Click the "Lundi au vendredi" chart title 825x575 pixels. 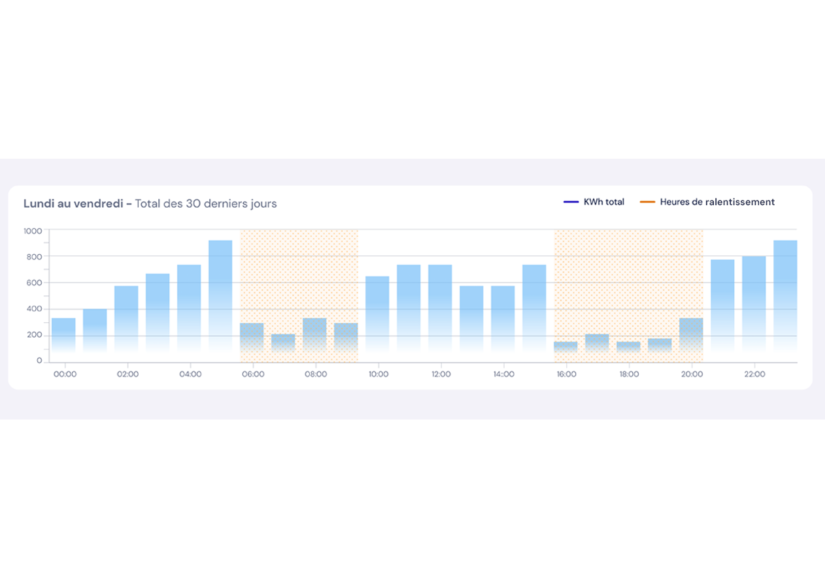pos(77,203)
